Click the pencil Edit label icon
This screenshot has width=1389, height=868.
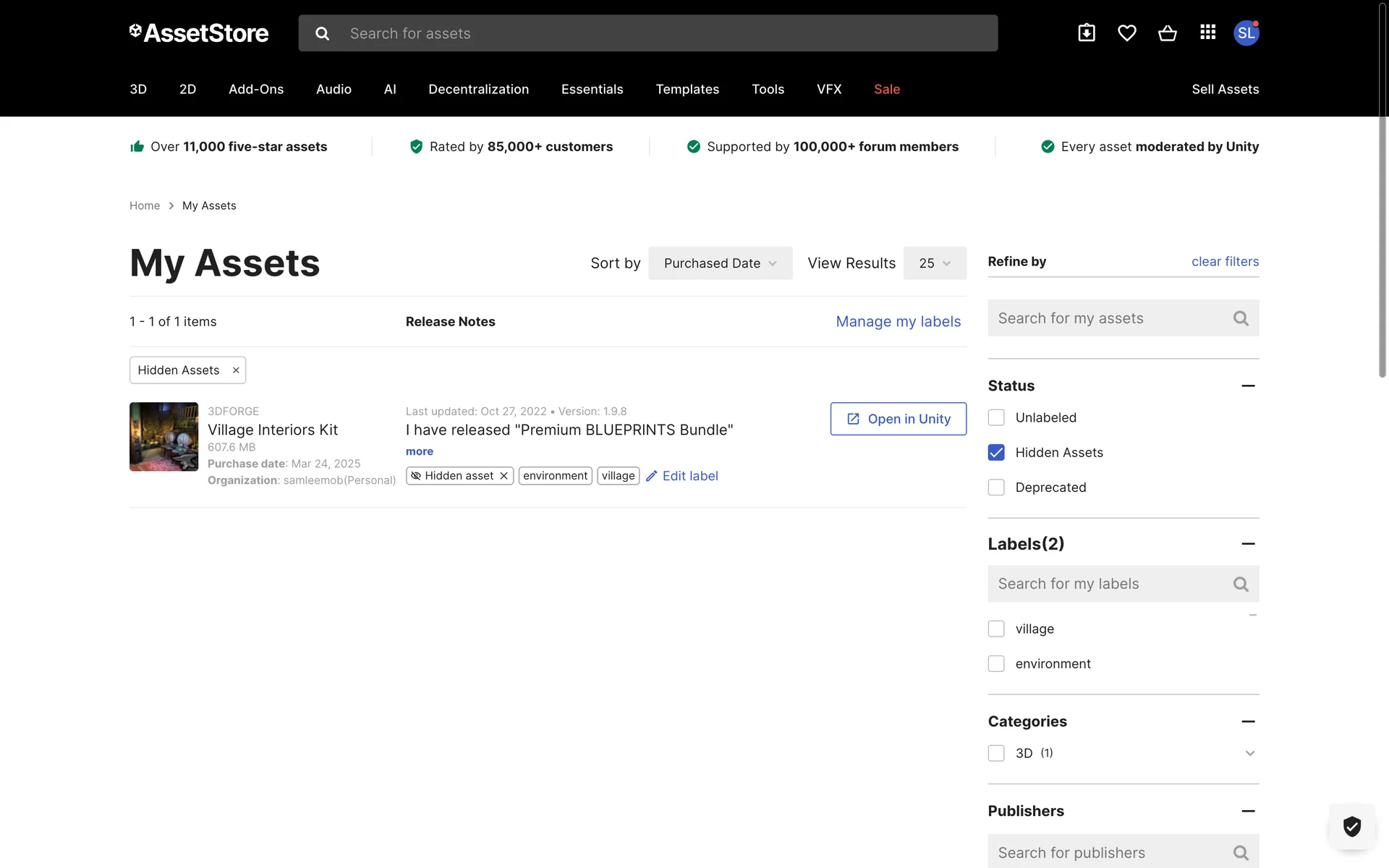click(651, 476)
